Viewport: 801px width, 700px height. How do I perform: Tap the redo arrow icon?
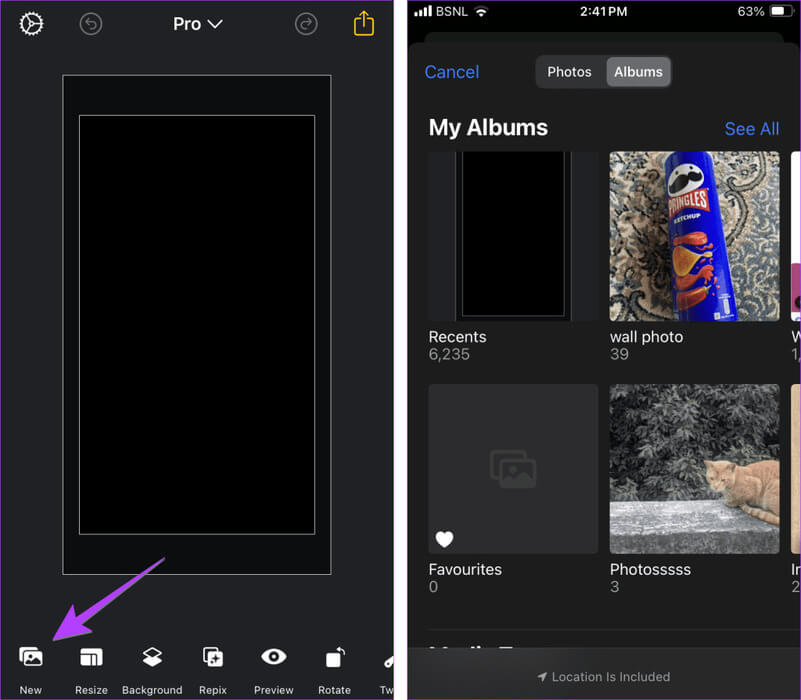click(307, 24)
